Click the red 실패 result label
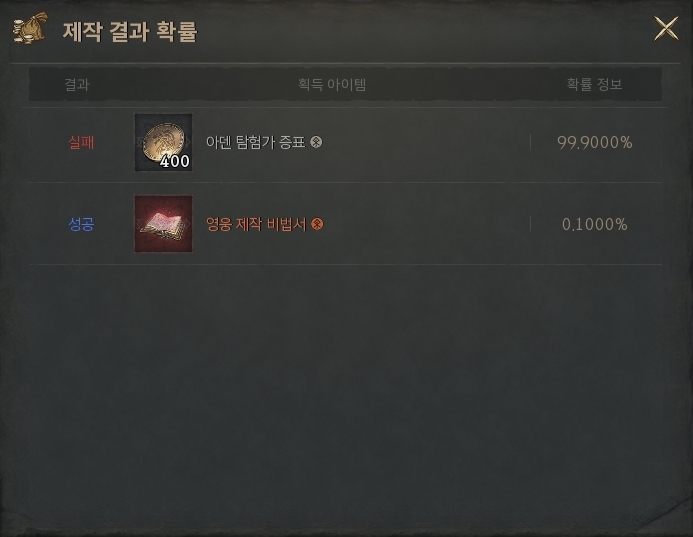The width and height of the screenshot is (693, 537). 81,142
